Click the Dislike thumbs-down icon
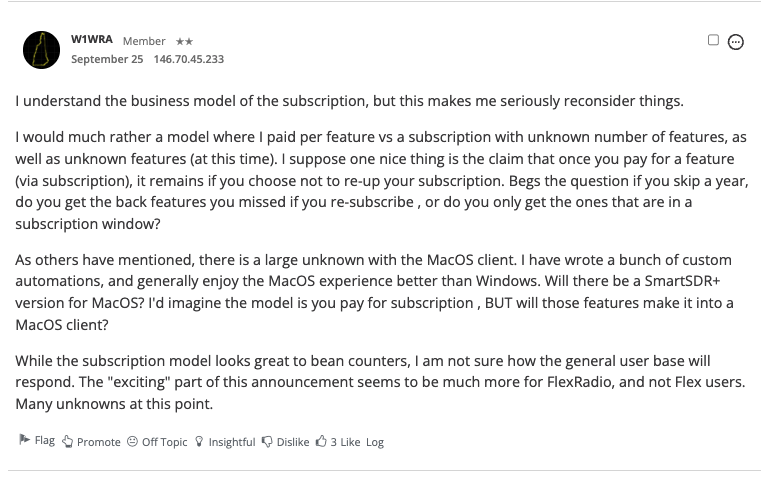The width and height of the screenshot is (773, 477). click(267, 442)
